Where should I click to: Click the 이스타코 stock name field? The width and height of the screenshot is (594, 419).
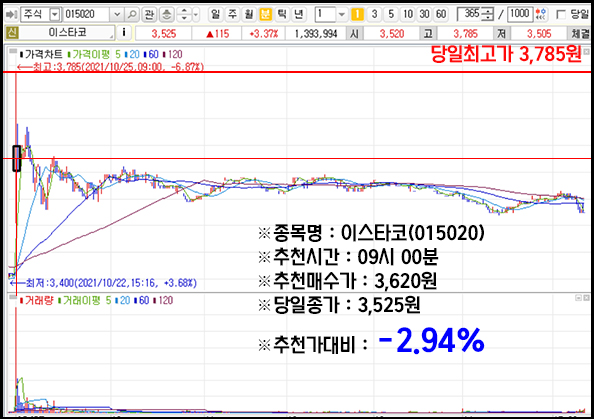tap(67, 33)
